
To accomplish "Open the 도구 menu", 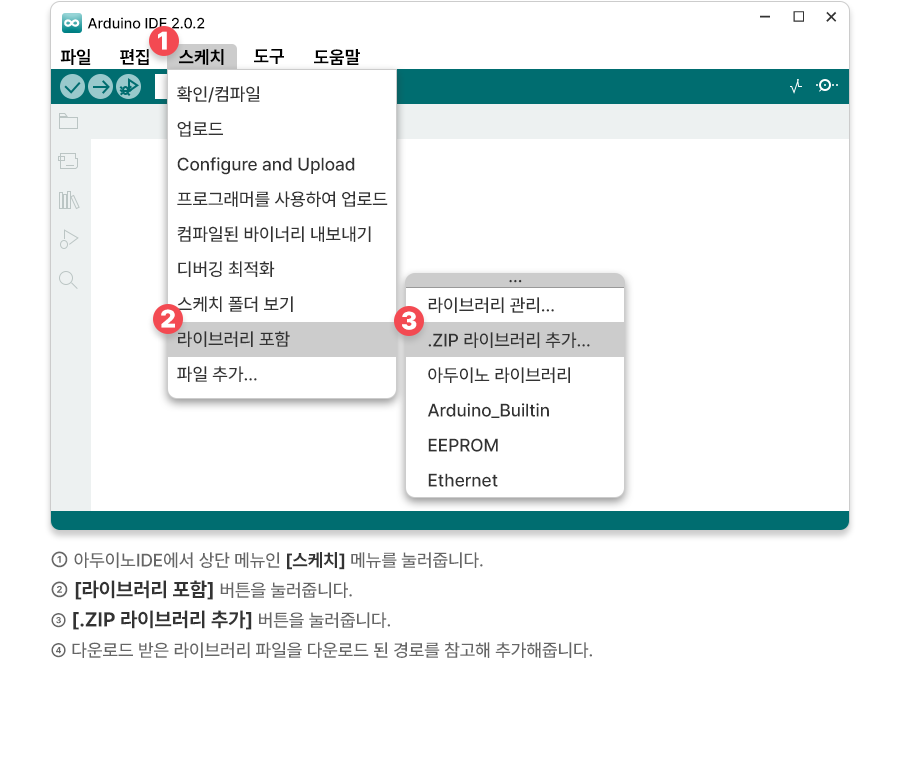I will 269,57.
